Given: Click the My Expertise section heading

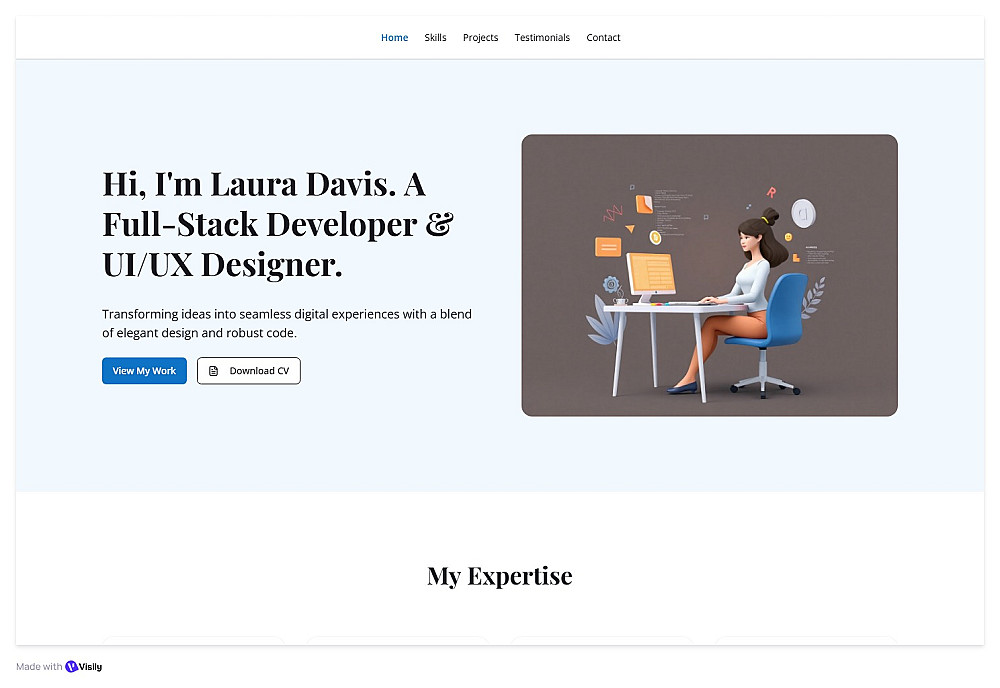Looking at the screenshot, I should (499, 576).
